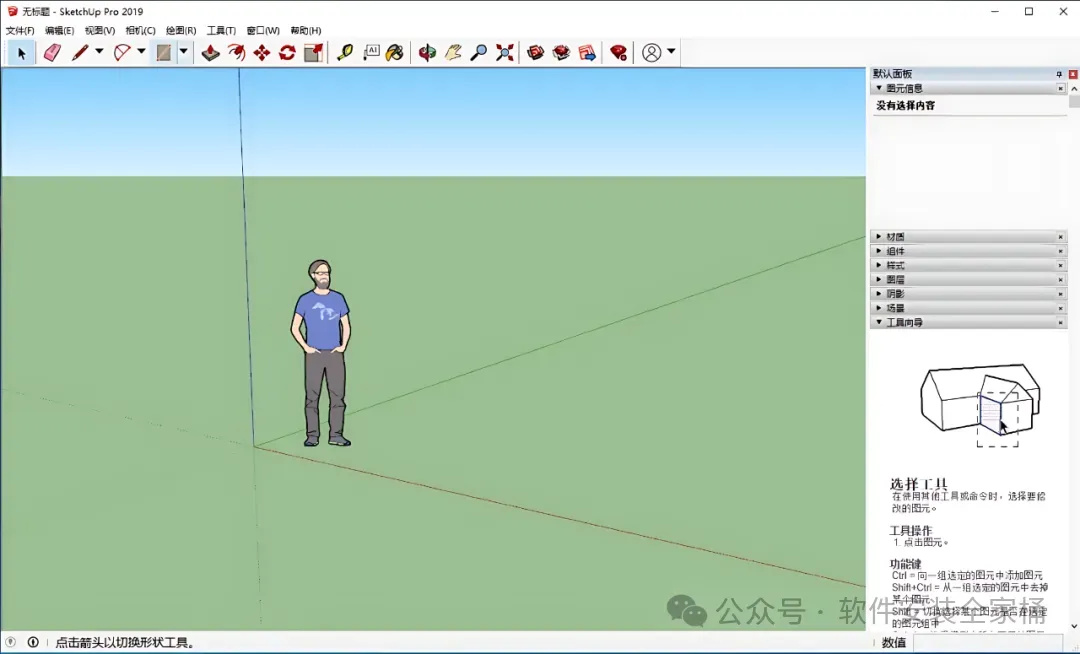Image resolution: width=1080 pixels, height=654 pixels.
Task: Open the 相机(C) menu
Action: [x=141, y=30]
